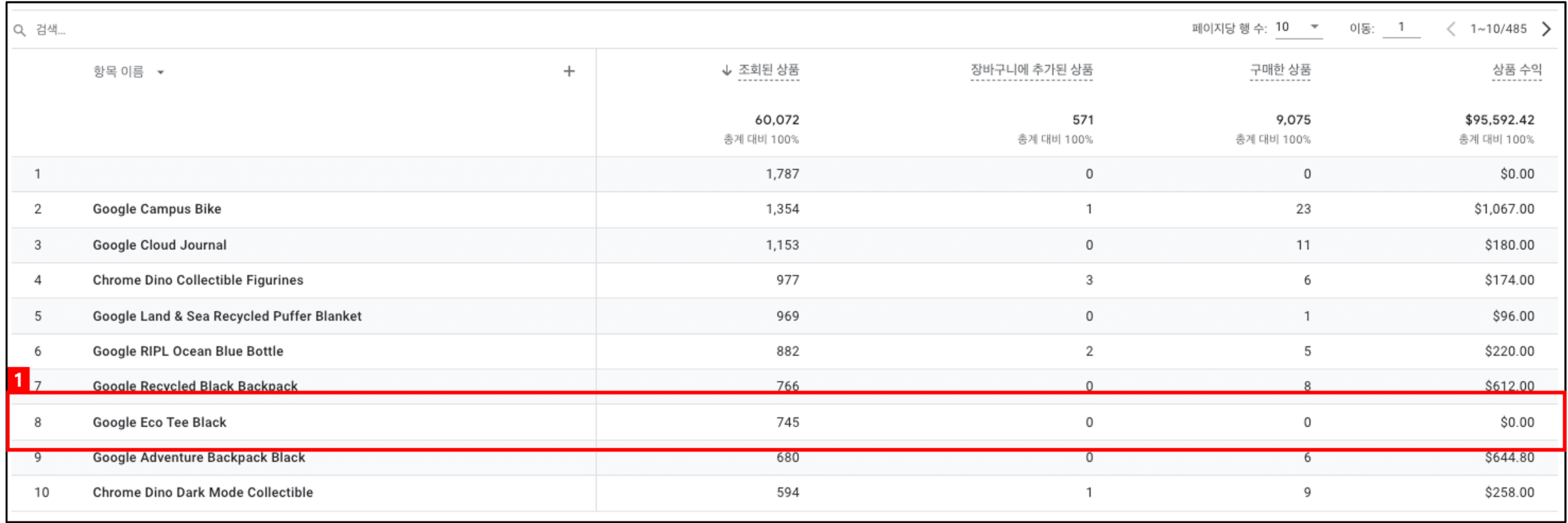Click the 977 views cell

coord(787,280)
